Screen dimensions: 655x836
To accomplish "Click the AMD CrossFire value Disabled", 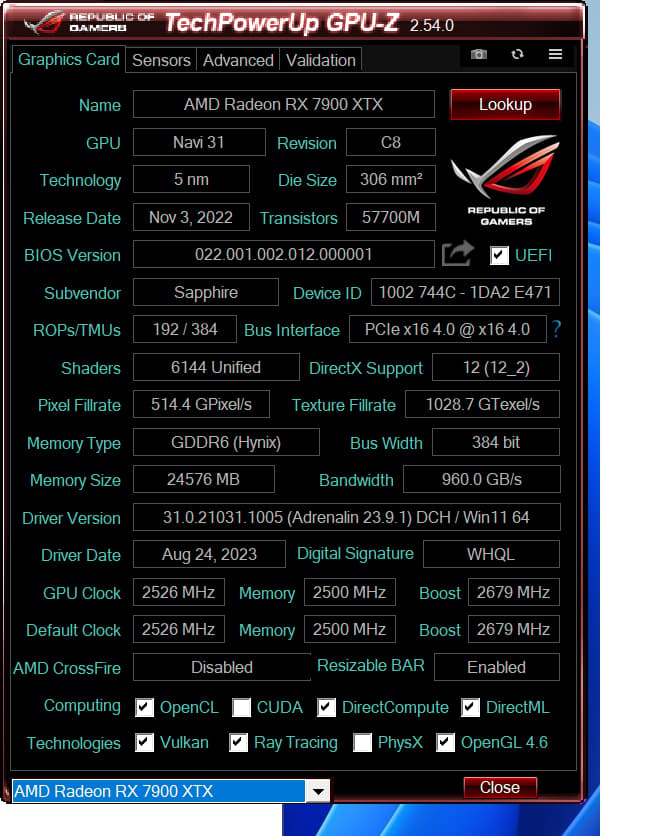I will coord(222,667).
